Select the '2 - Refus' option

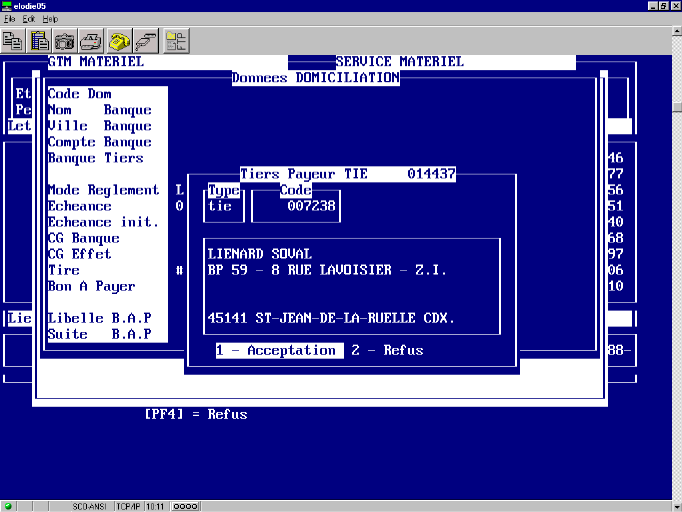387,351
